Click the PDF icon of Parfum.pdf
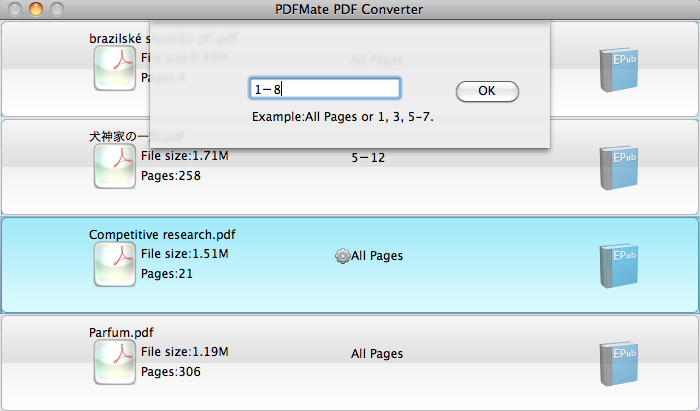This screenshot has height=411, width=700. 115,362
